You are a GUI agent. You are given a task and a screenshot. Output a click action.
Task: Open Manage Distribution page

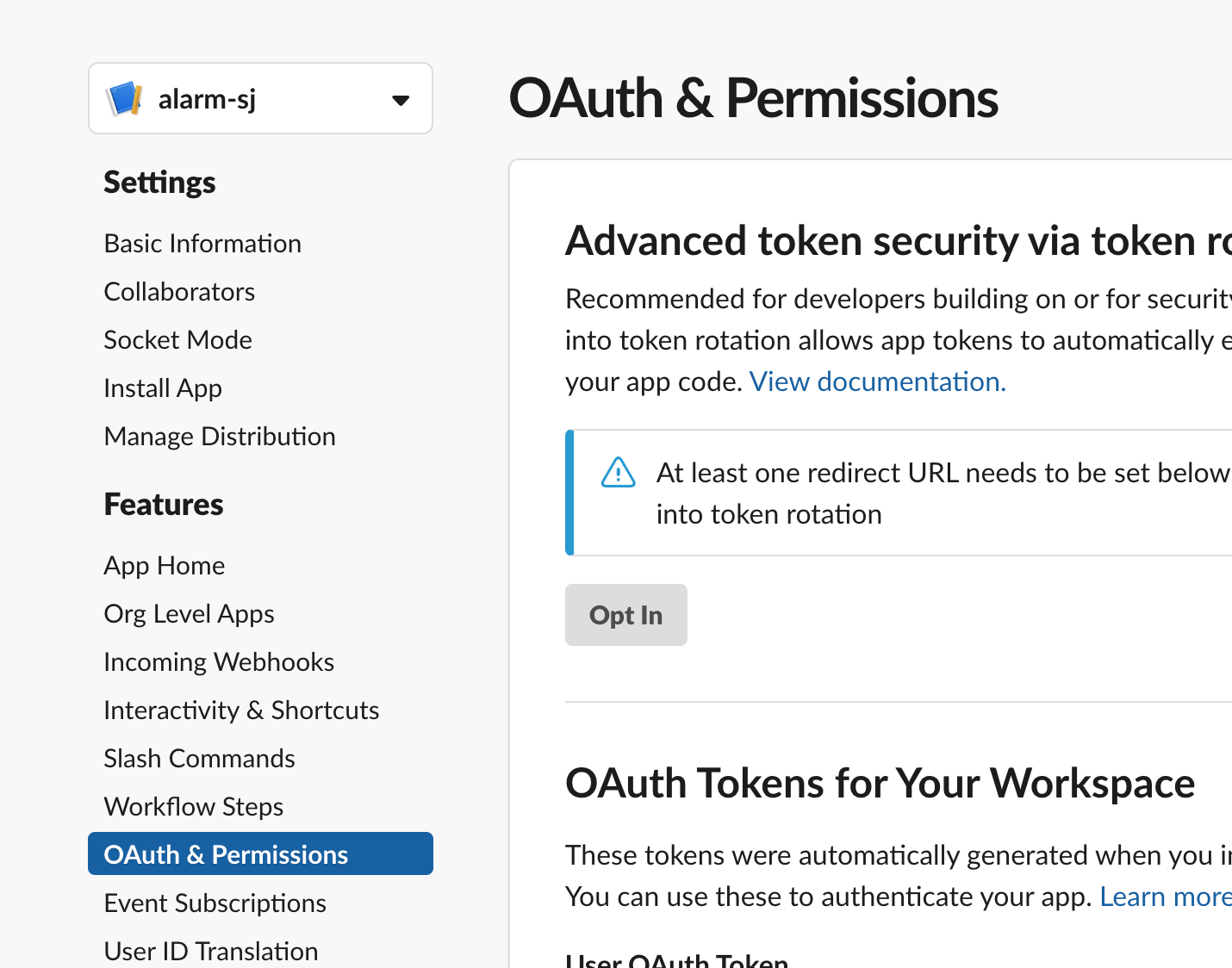pos(220,437)
